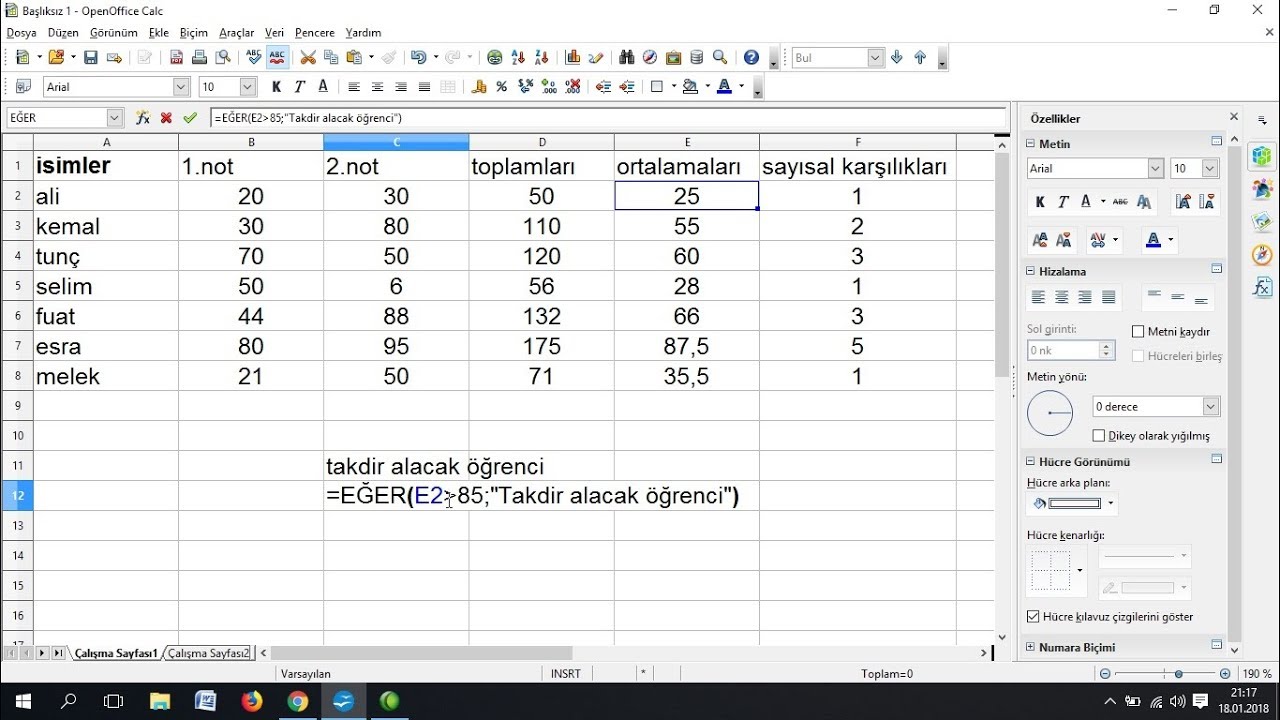Open Sidebar Properties deck icon
This screenshot has height=720, width=1280.
pos(1262,157)
